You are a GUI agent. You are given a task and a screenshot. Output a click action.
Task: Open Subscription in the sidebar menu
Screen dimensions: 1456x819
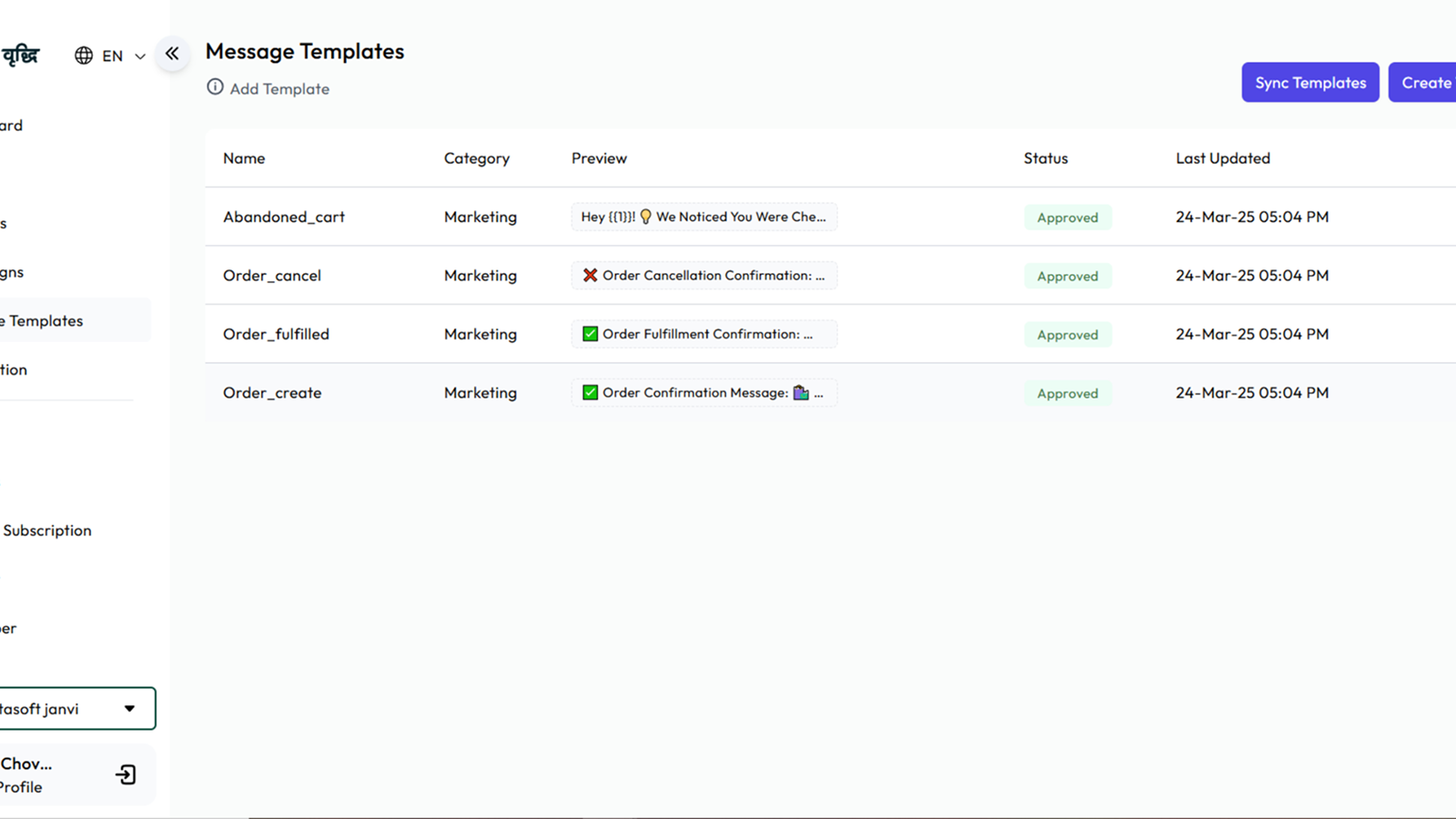coord(47,531)
